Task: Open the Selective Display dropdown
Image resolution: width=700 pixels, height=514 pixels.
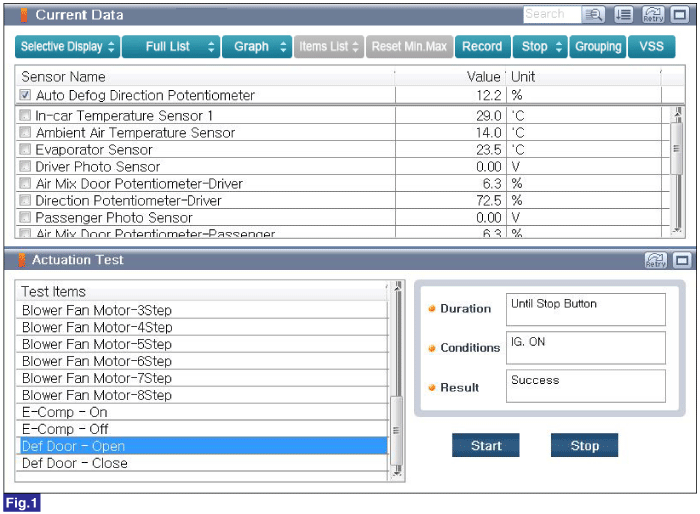Action: 67,46
